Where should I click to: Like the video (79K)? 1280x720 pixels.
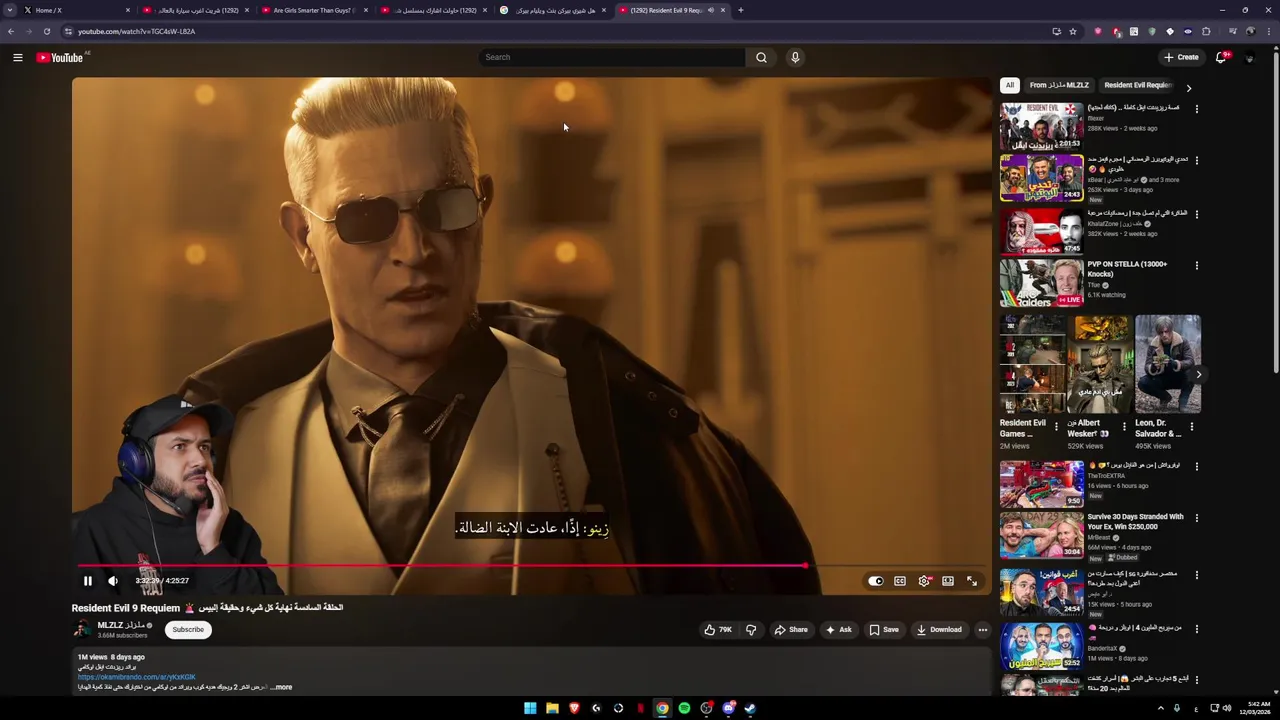pyautogui.click(x=718, y=630)
